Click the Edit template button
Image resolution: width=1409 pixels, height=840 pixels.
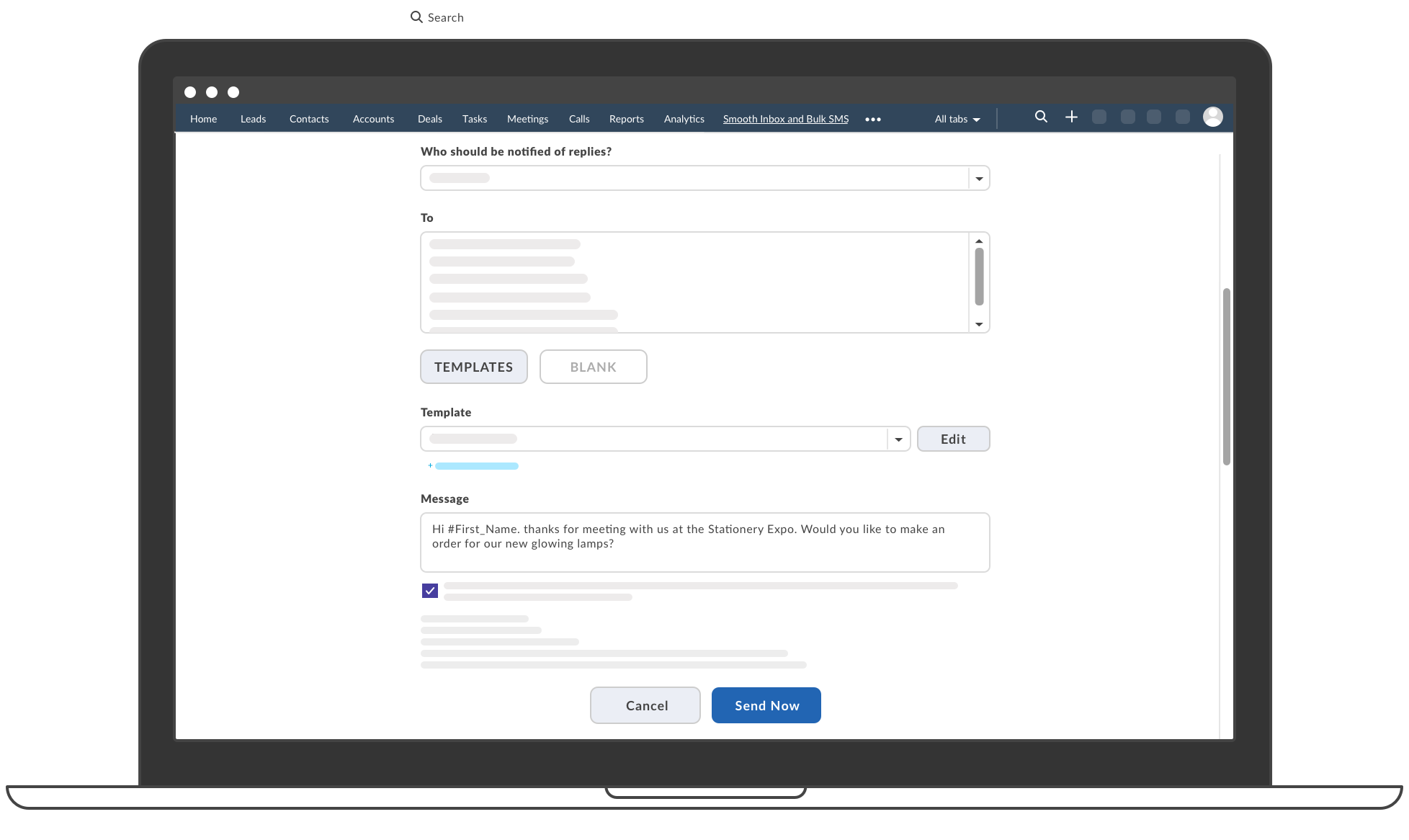pyautogui.click(x=953, y=439)
